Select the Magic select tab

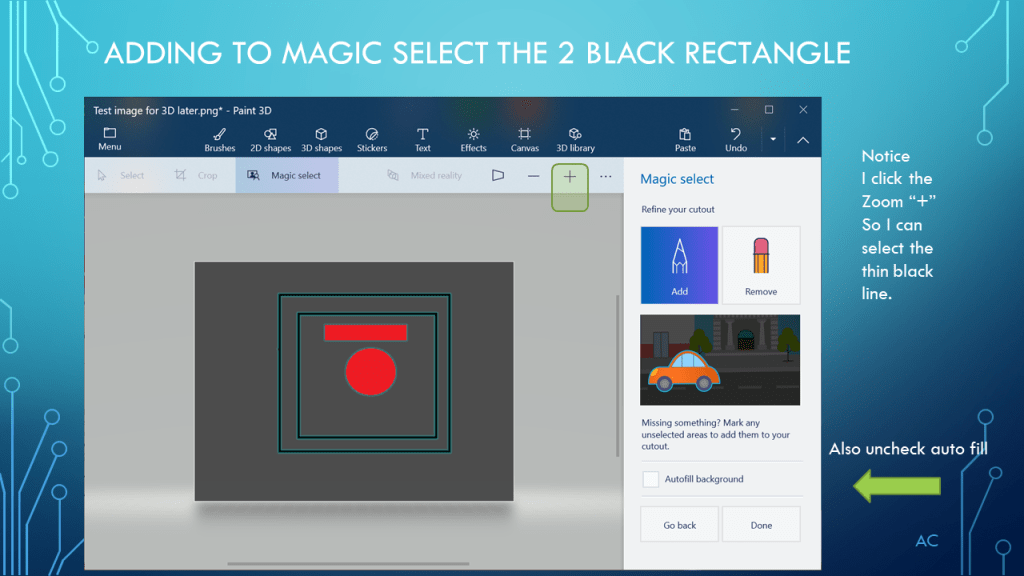(286, 176)
